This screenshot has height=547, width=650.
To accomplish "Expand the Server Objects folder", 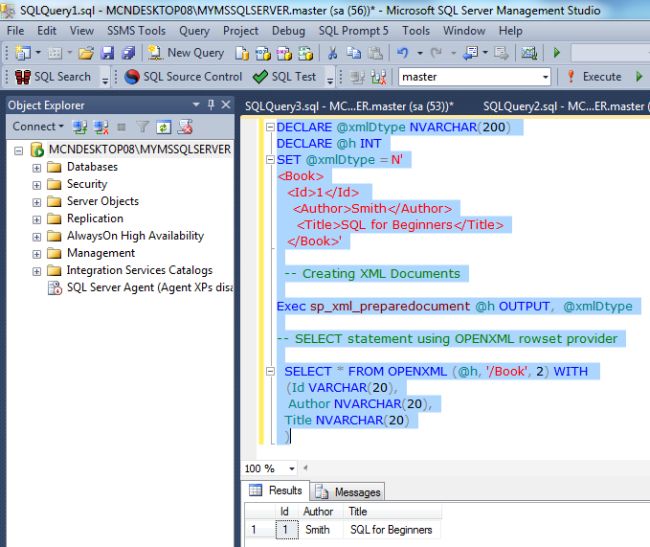I will [36, 202].
